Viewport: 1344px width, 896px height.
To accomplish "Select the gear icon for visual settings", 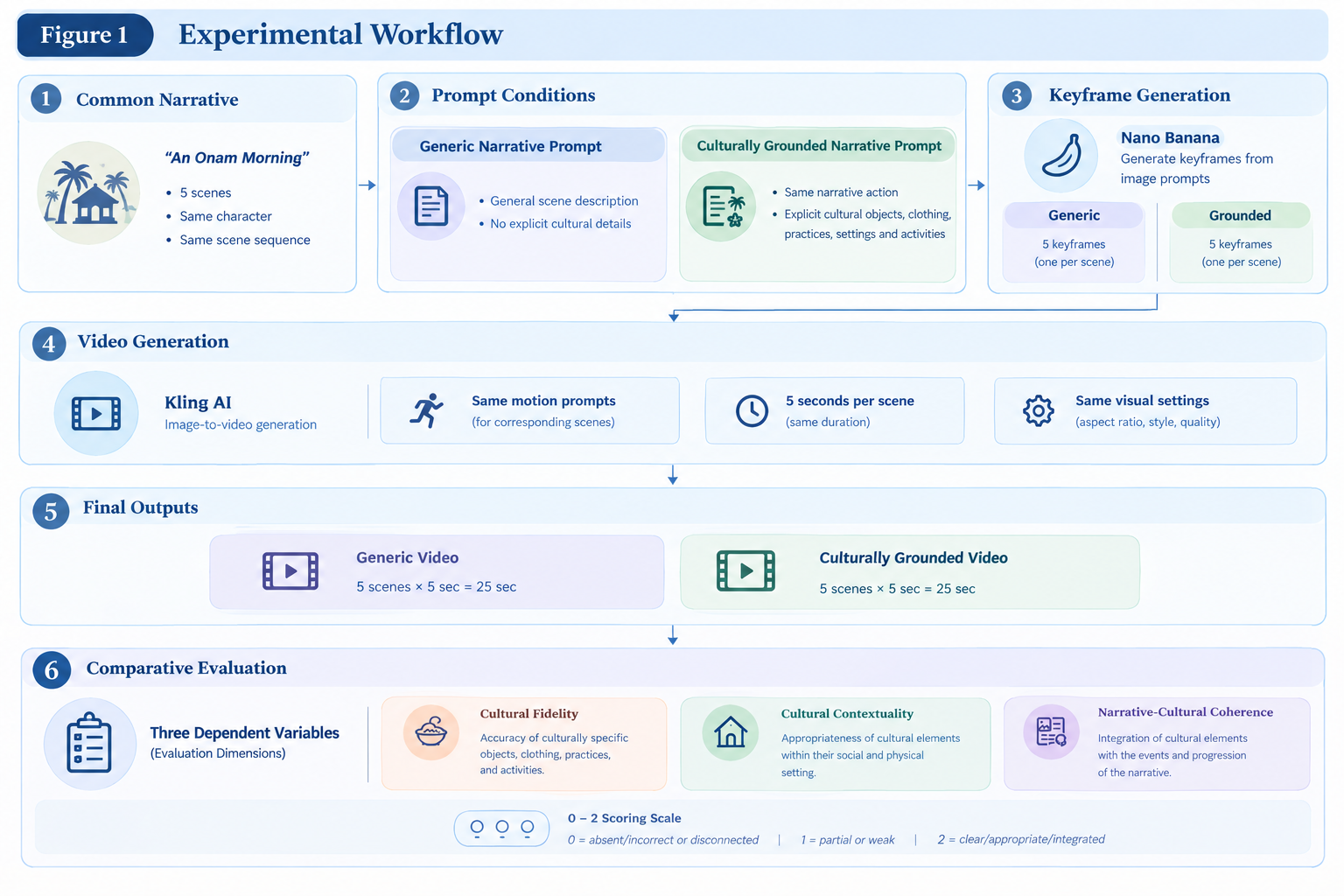I will [x=1039, y=410].
